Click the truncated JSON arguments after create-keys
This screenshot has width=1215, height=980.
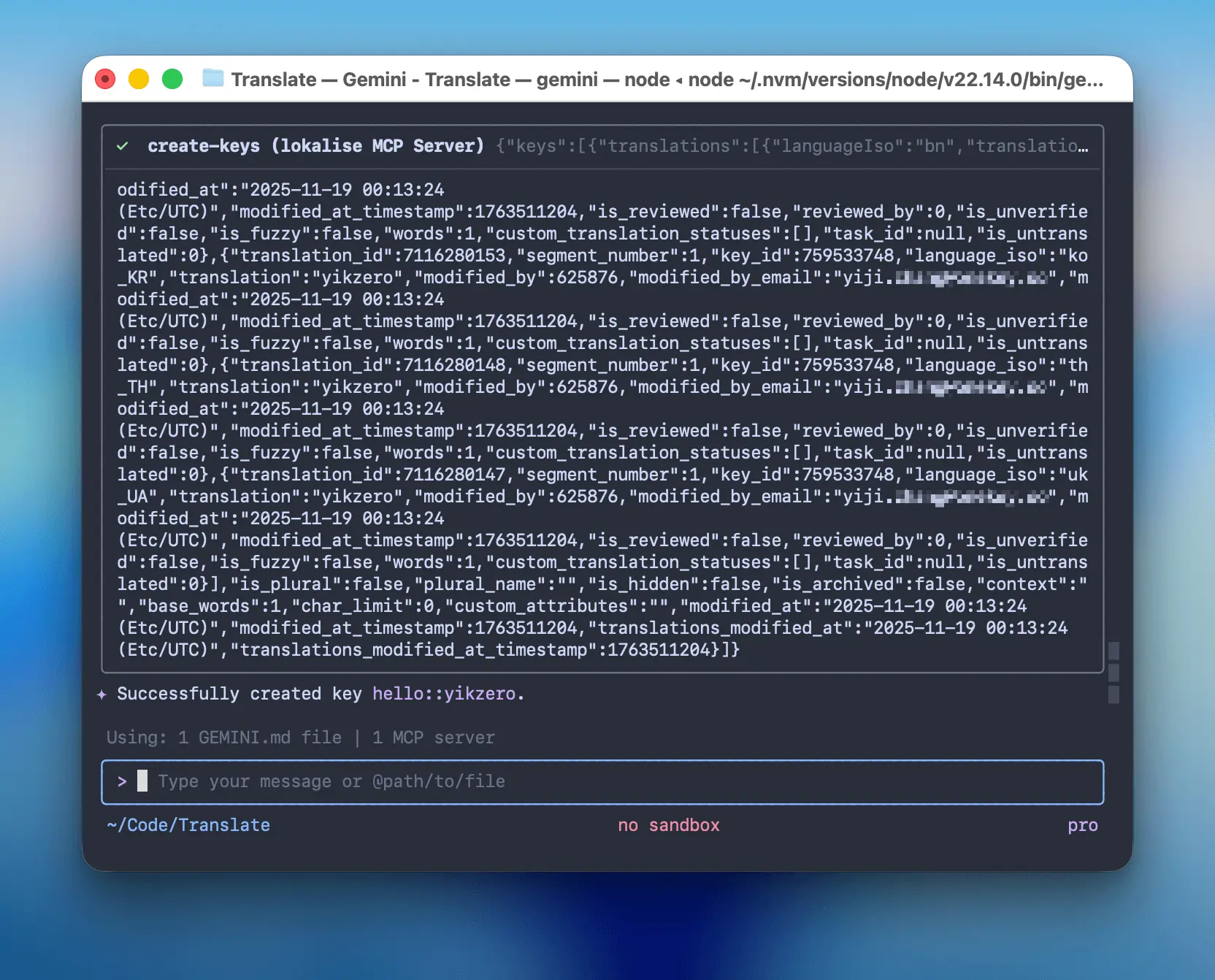tap(792, 146)
